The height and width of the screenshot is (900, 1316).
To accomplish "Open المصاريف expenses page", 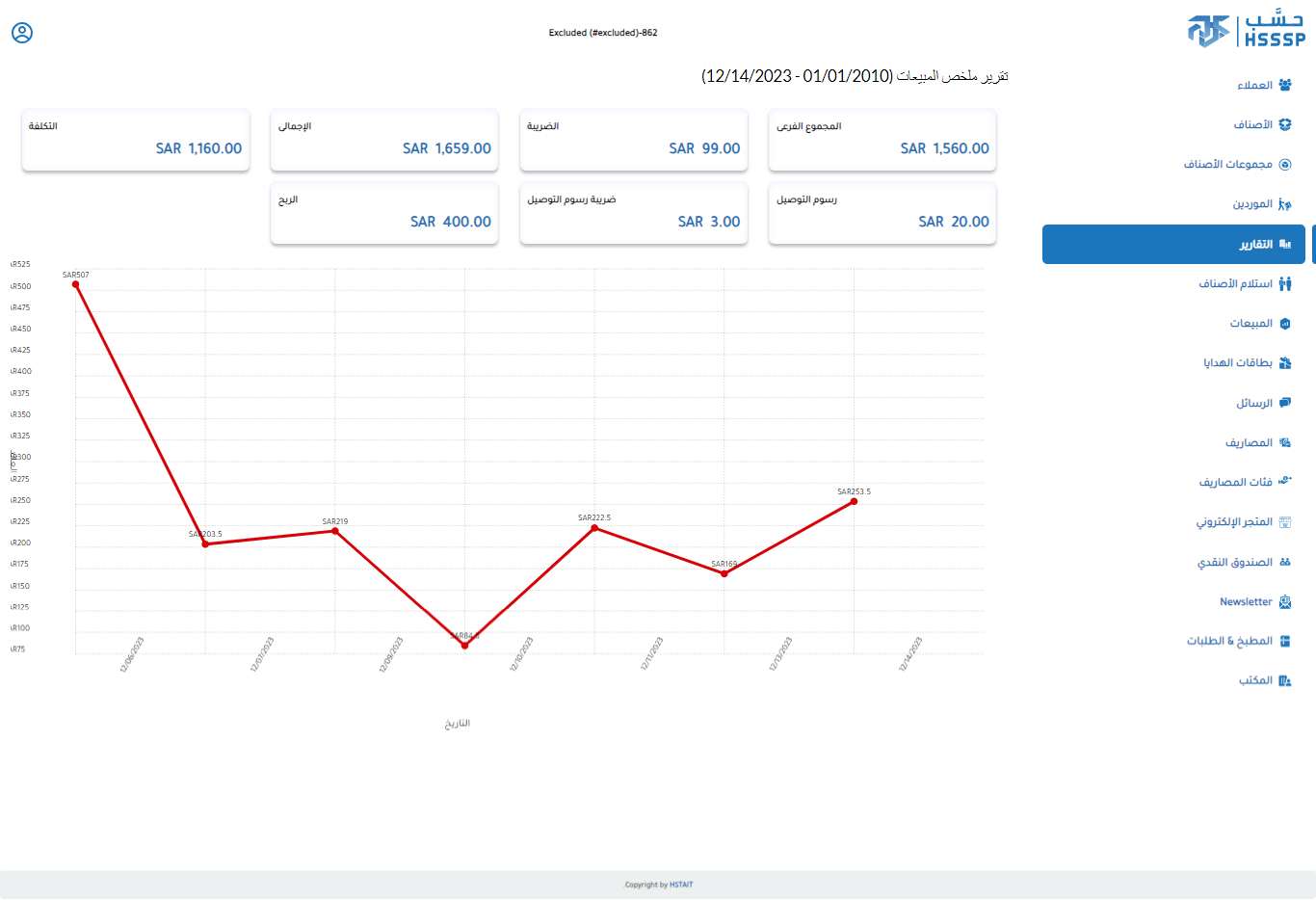I will (x=1249, y=443).
